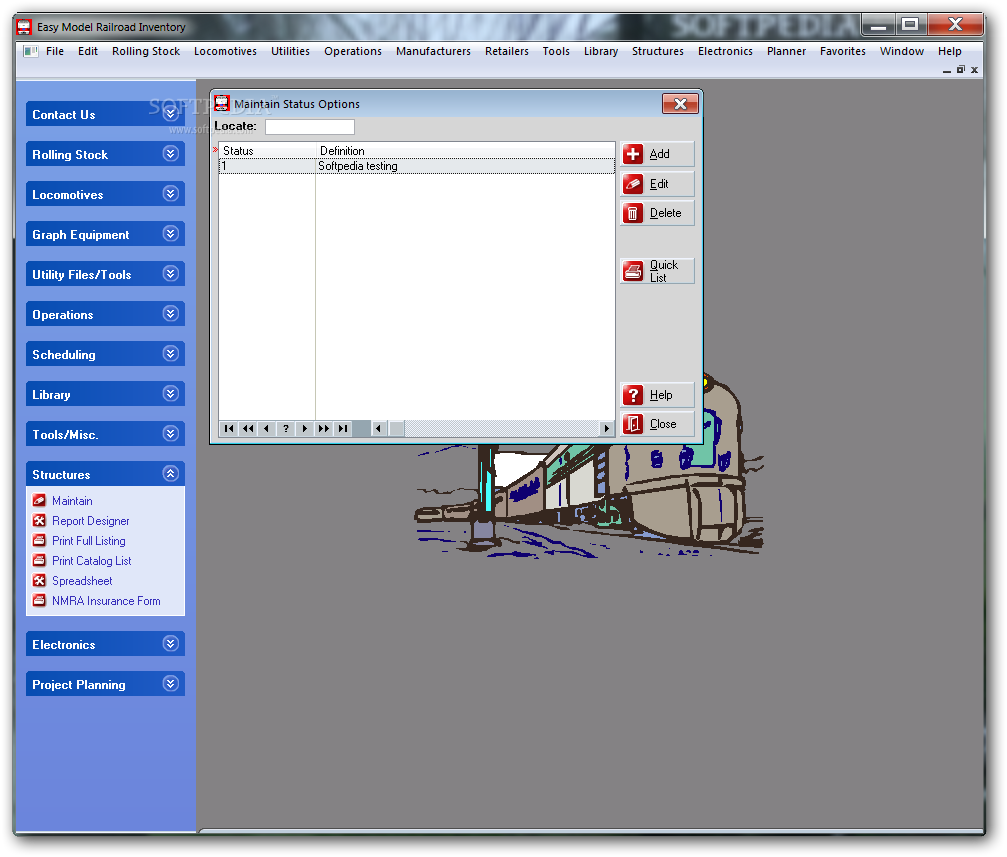Click the Status column header
1007x857 pixels.
click(x=267, y=151)
